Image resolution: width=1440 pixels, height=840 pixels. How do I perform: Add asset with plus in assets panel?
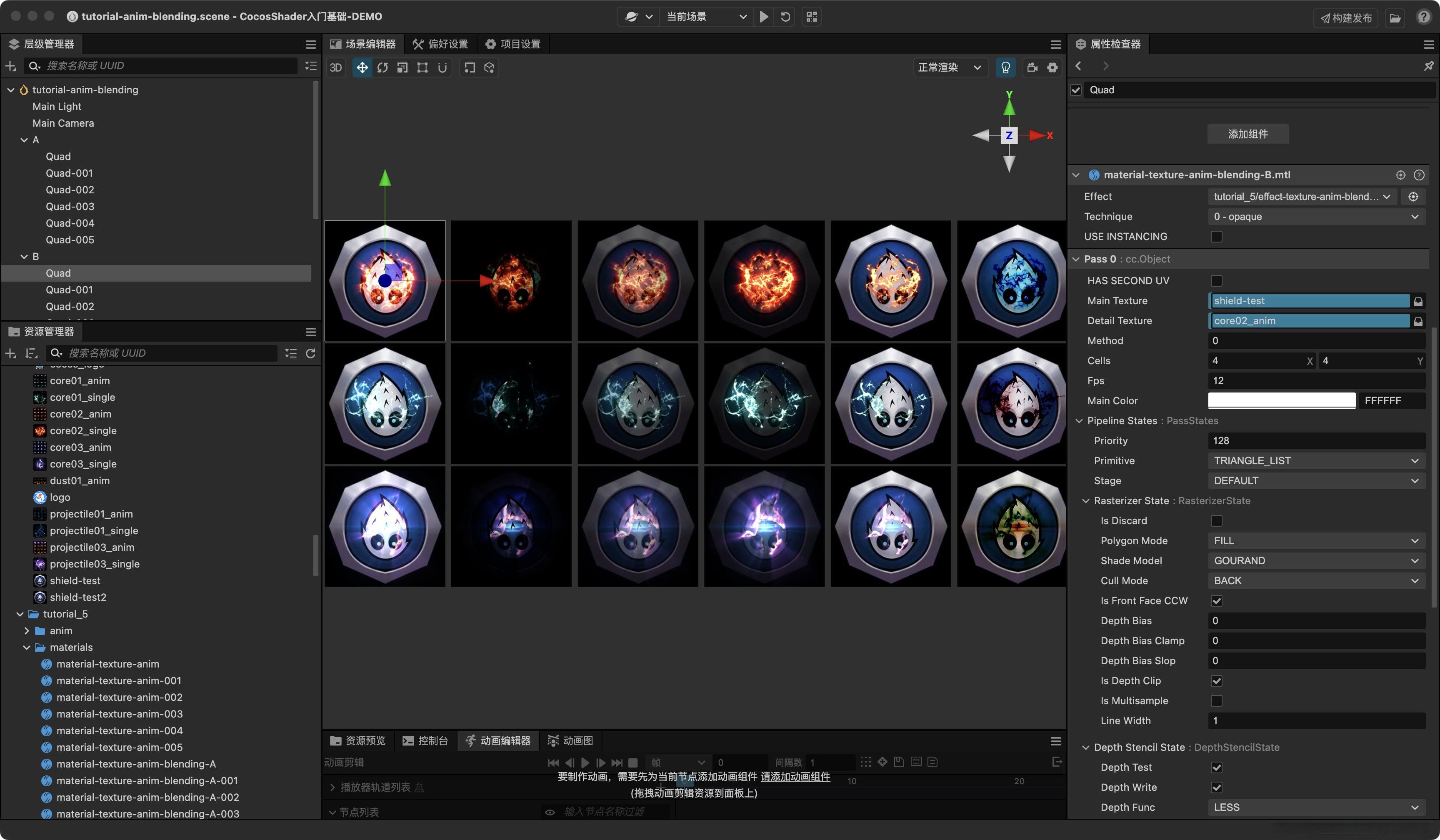[10, 354]
